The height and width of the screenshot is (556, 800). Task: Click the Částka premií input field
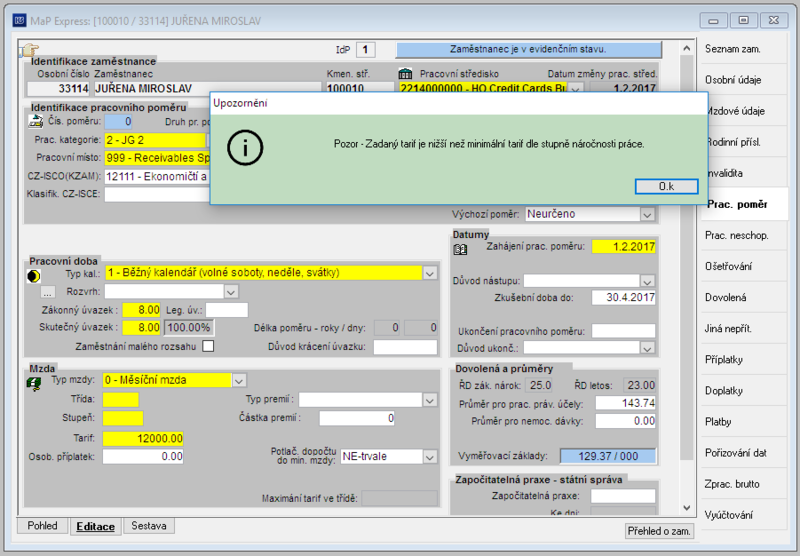[357, 419]
